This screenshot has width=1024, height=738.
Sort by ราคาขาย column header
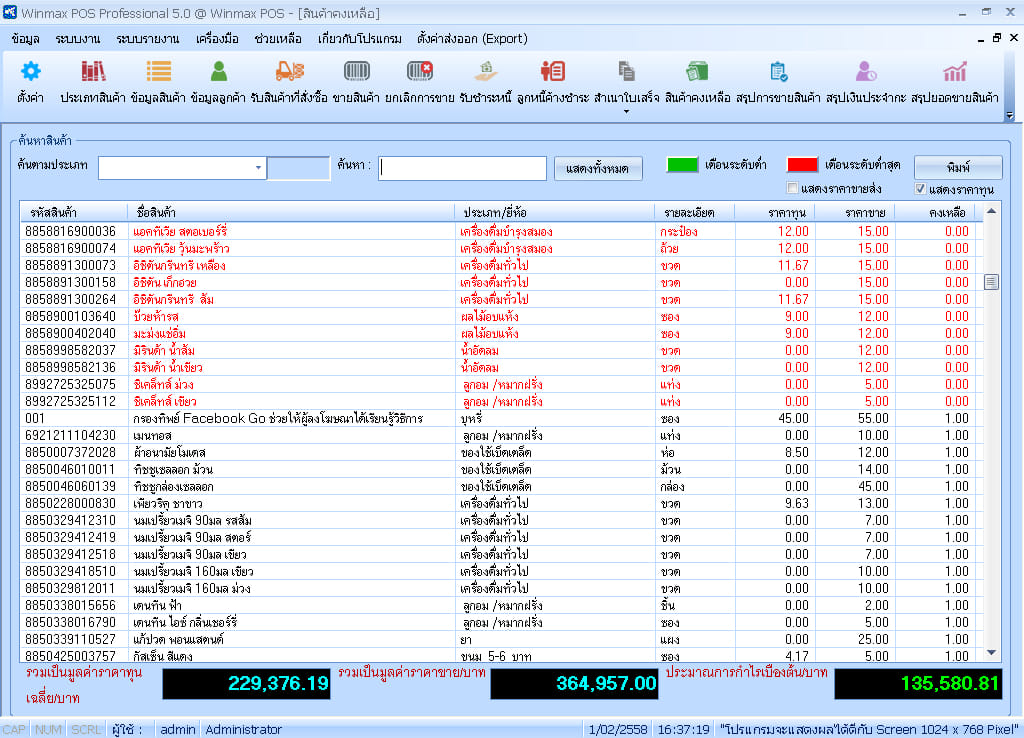(x=855, y=212)
